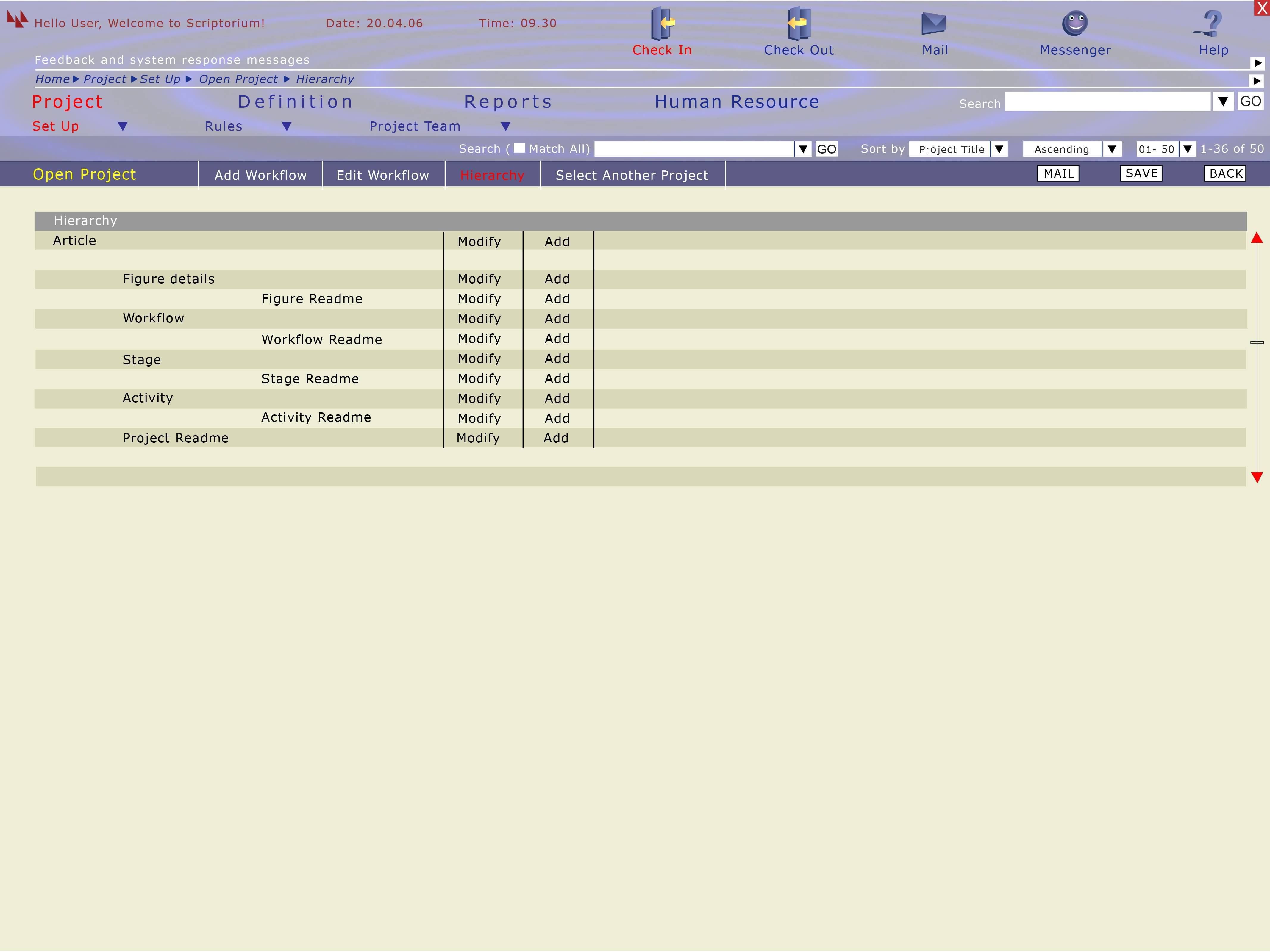Click the top Search input field
This screenshot has height=952, width=1270.
click(1107, 101)
